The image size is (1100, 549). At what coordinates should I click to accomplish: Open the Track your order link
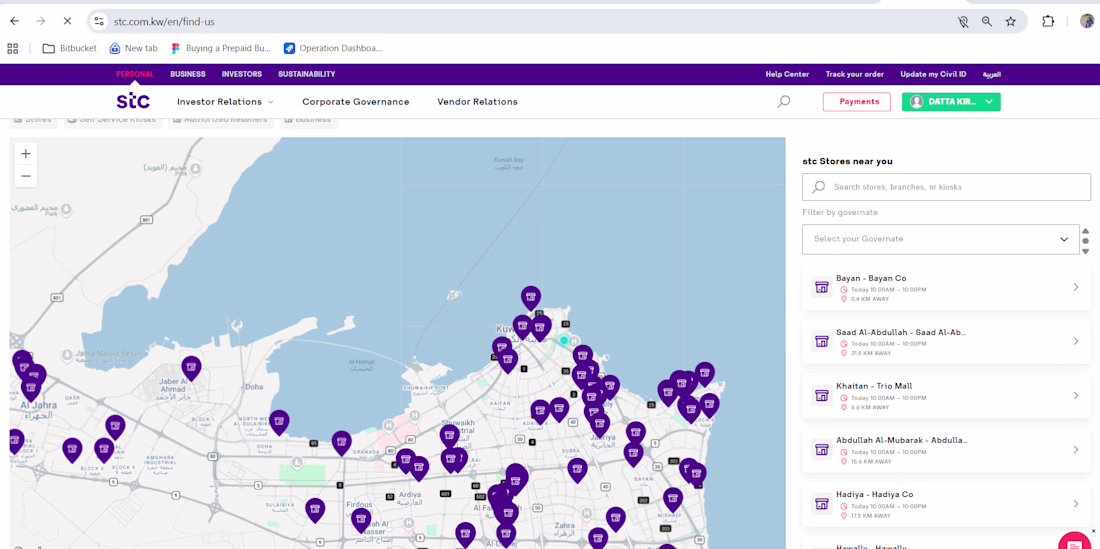coord(854,74)
